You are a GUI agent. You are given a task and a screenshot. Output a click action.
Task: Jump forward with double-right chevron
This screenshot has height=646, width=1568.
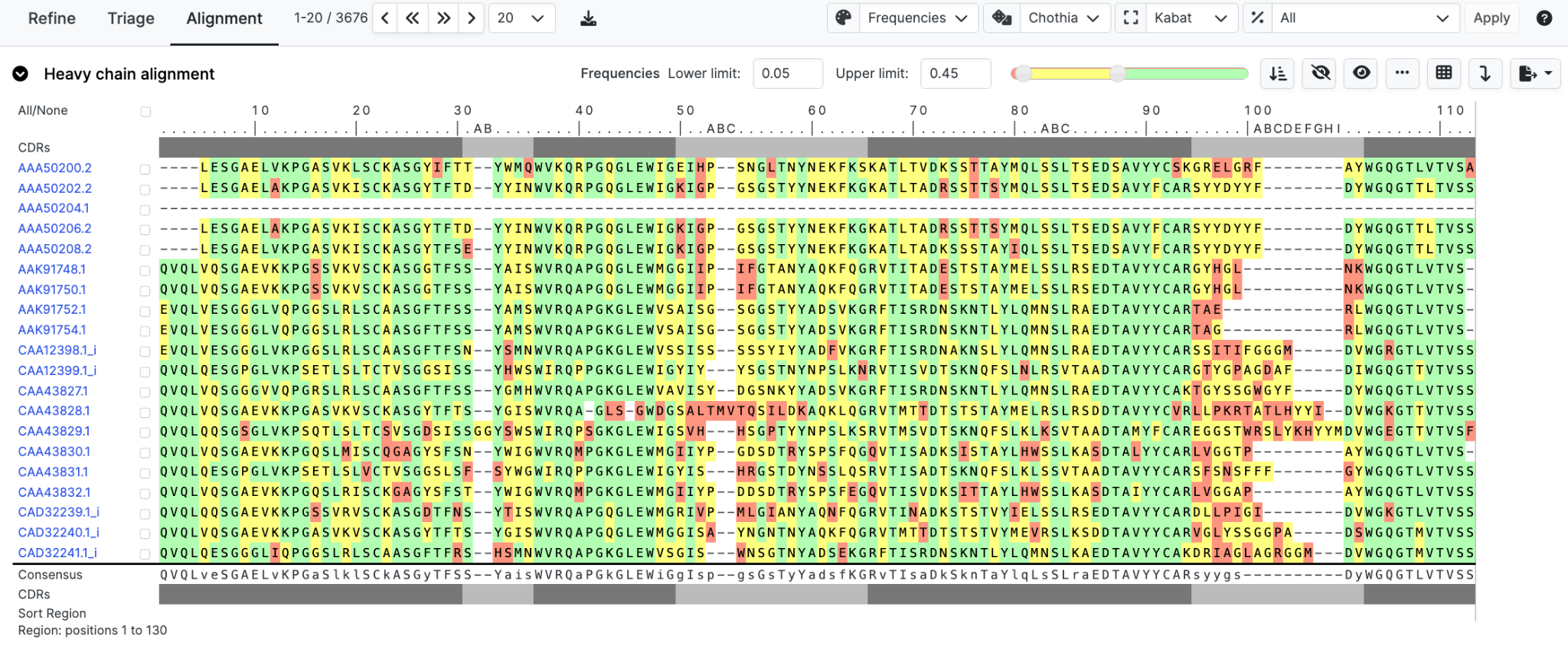(443, 18)
